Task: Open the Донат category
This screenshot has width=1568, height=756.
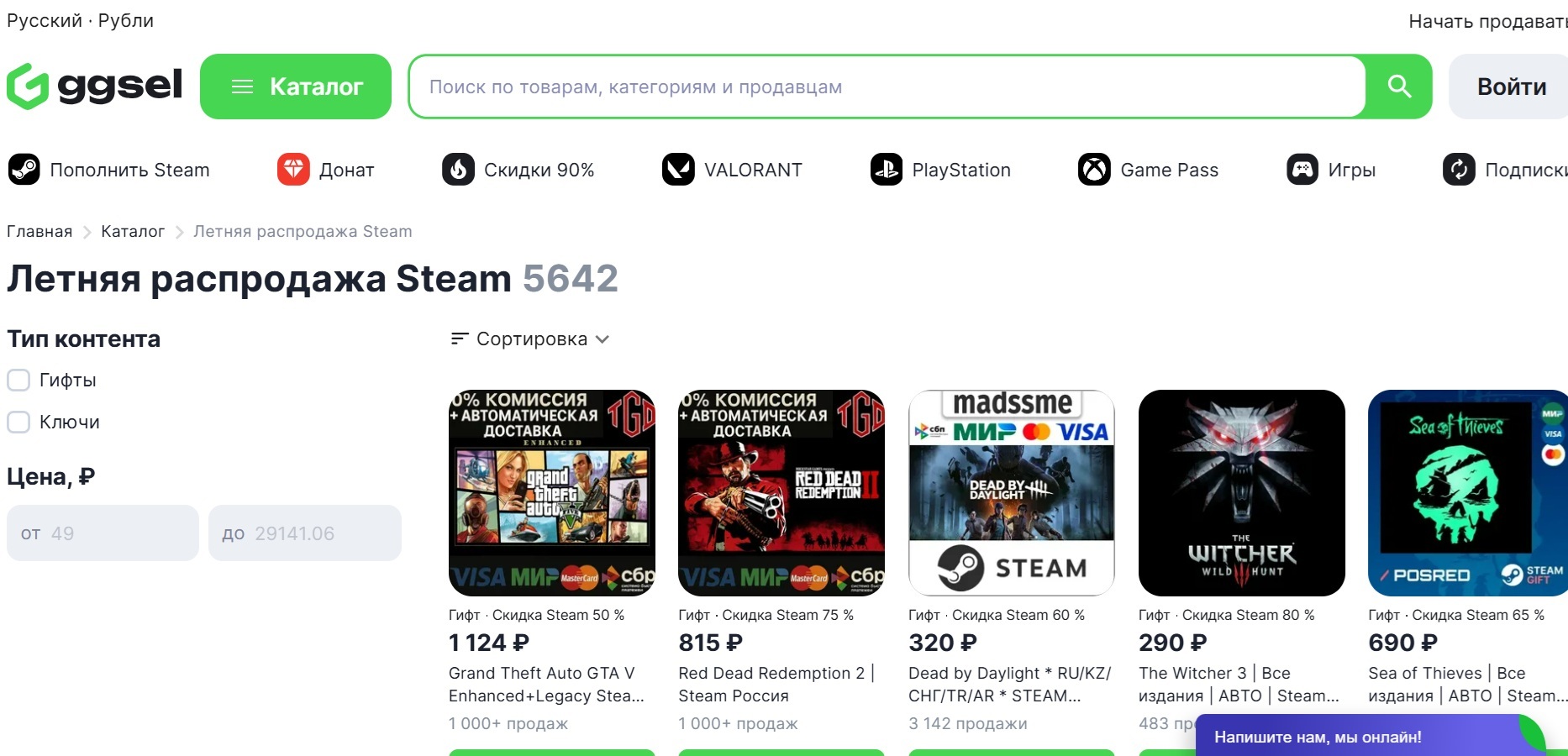Action: [326, 170]
